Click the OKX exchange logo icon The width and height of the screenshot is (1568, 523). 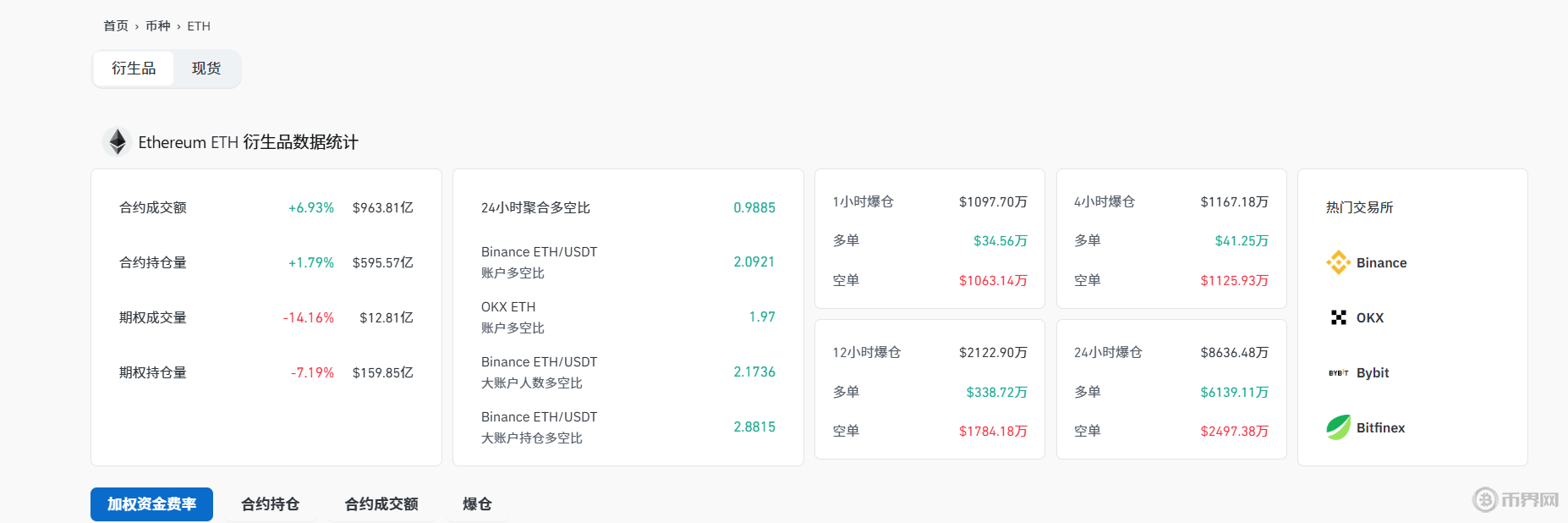click(1338, 317)
